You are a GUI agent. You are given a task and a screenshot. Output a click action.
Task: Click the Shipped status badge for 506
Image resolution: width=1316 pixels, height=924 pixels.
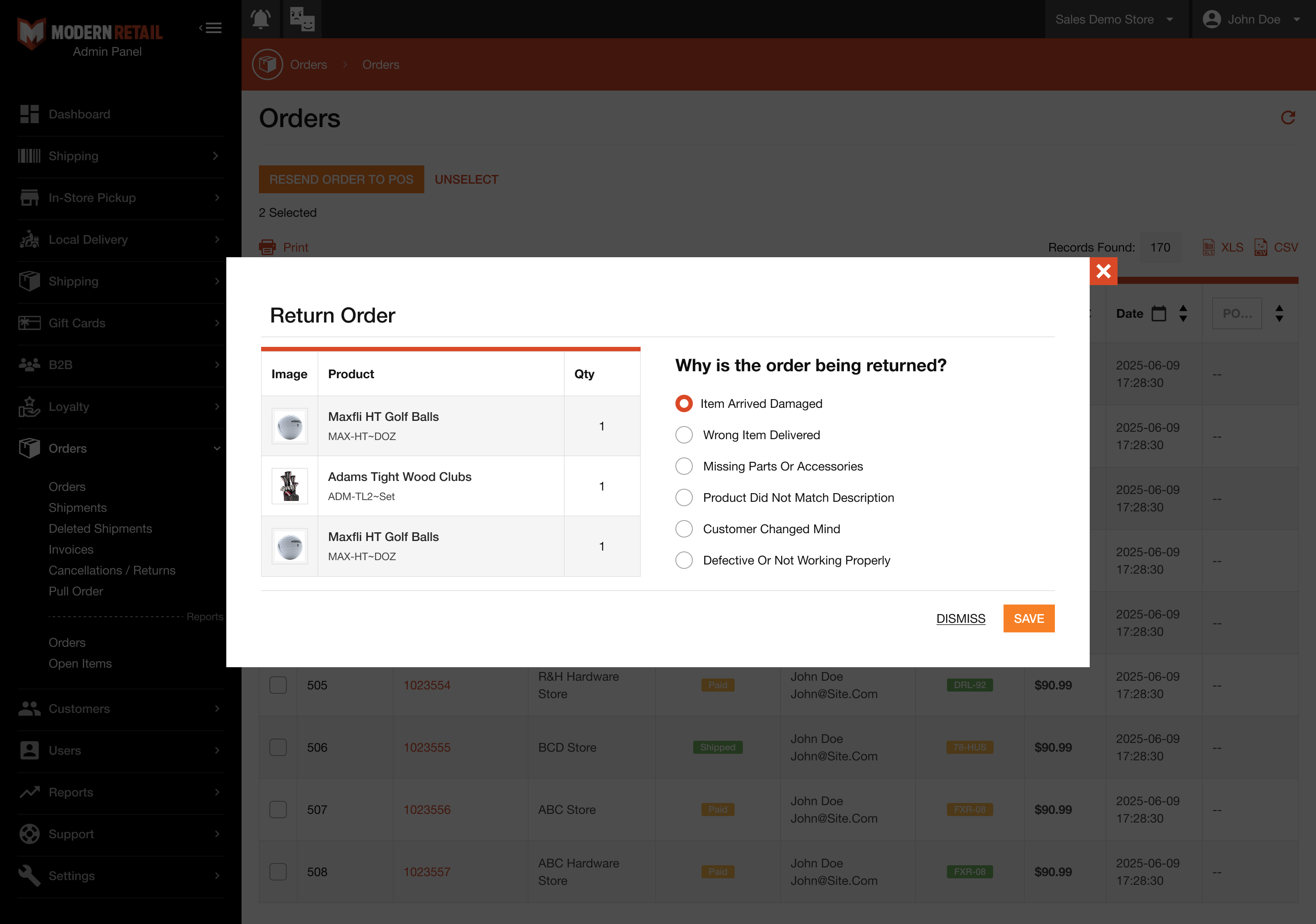point(718,747)
